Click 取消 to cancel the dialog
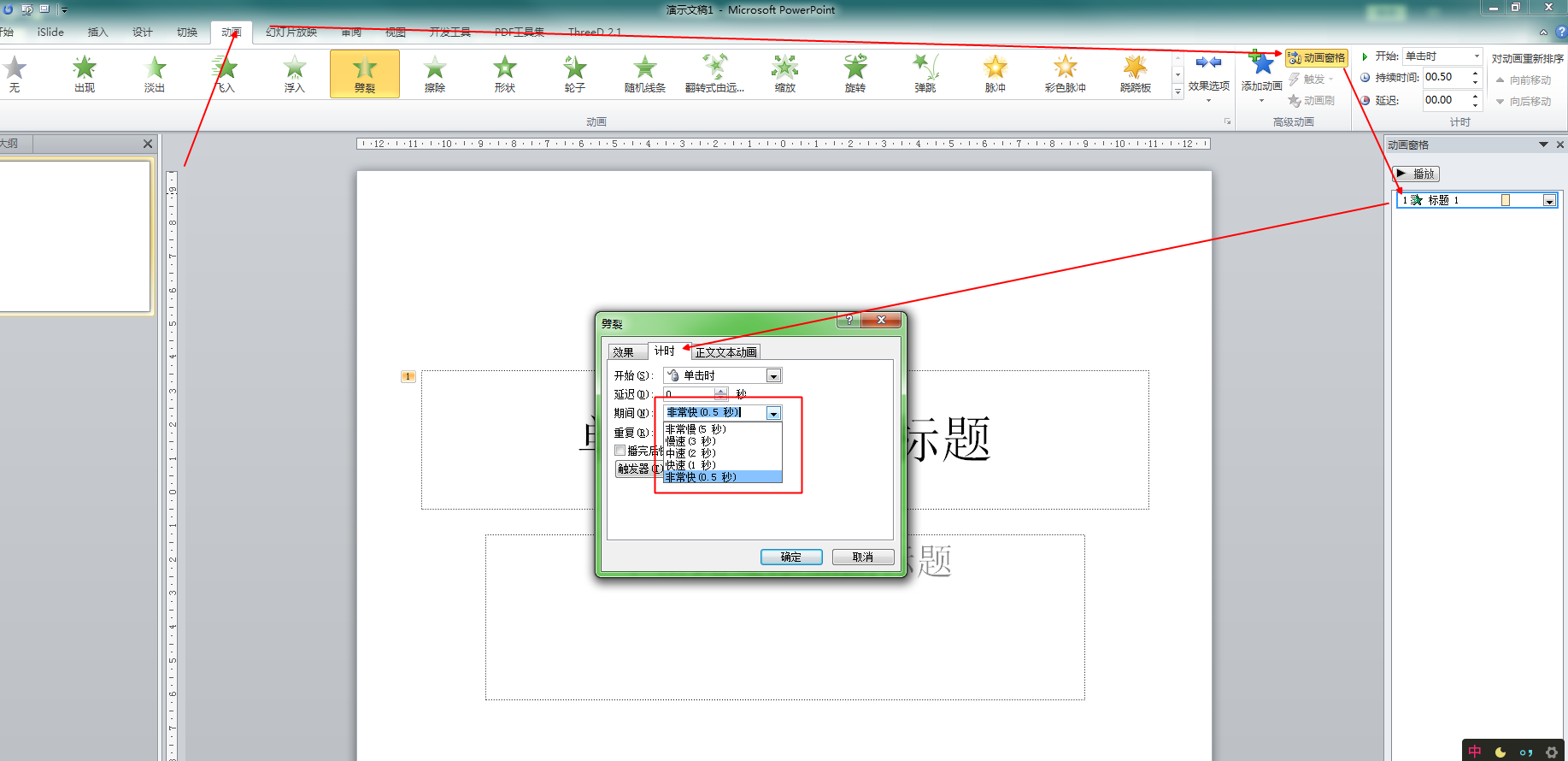 pos(863,557)
